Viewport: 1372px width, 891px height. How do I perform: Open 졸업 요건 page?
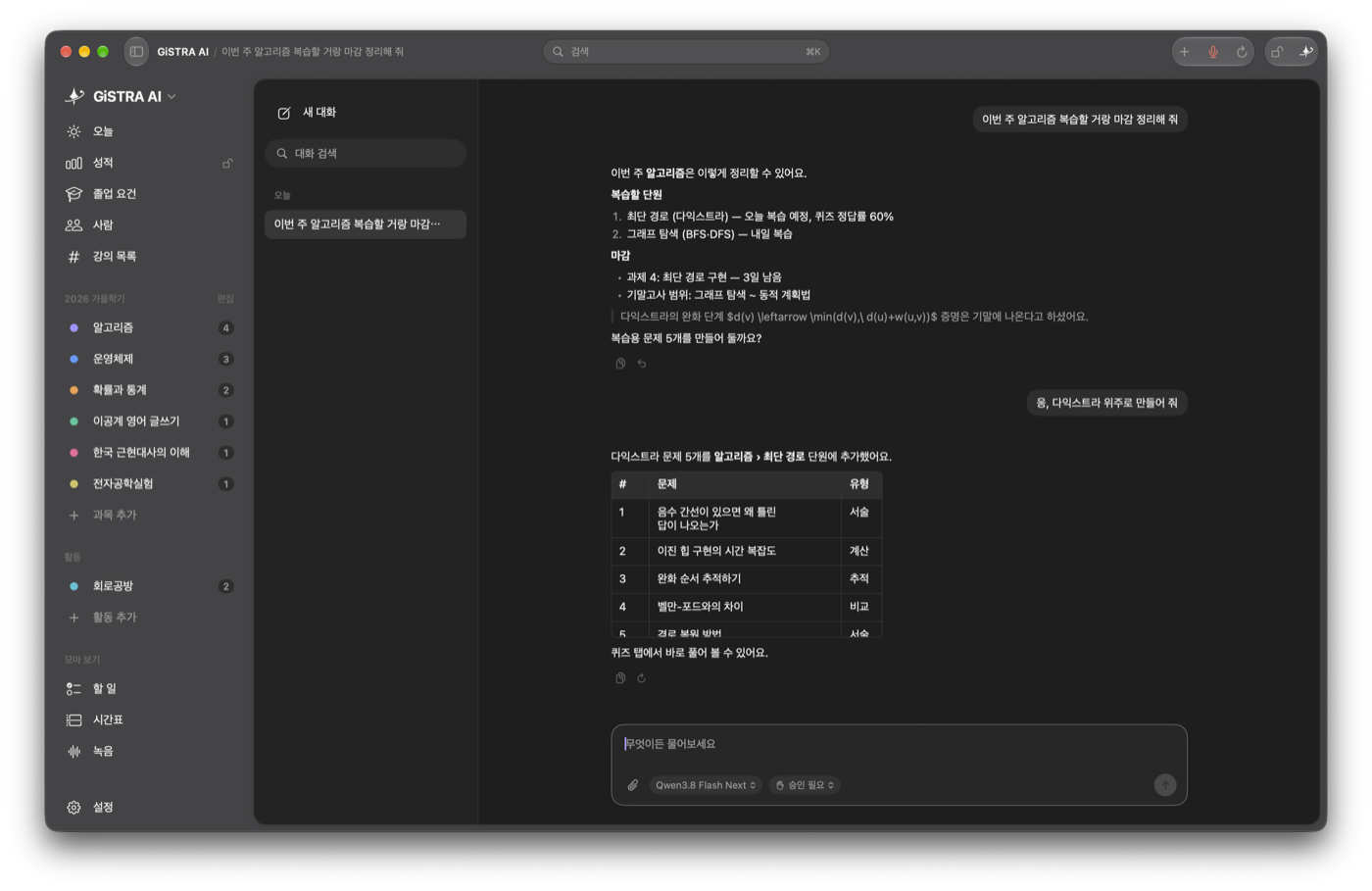149,194
